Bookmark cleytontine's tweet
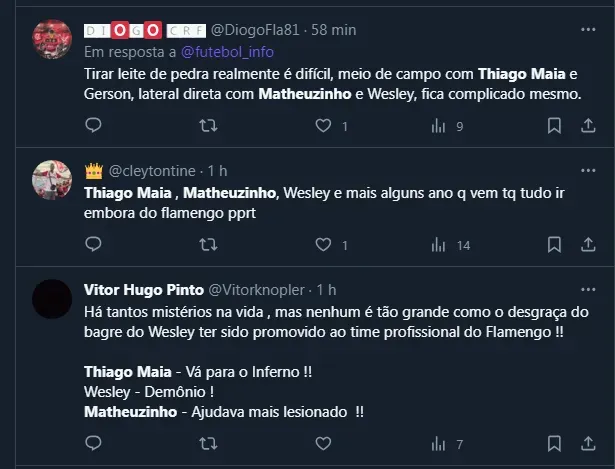The image size is (615, 469). coord(554,244)
